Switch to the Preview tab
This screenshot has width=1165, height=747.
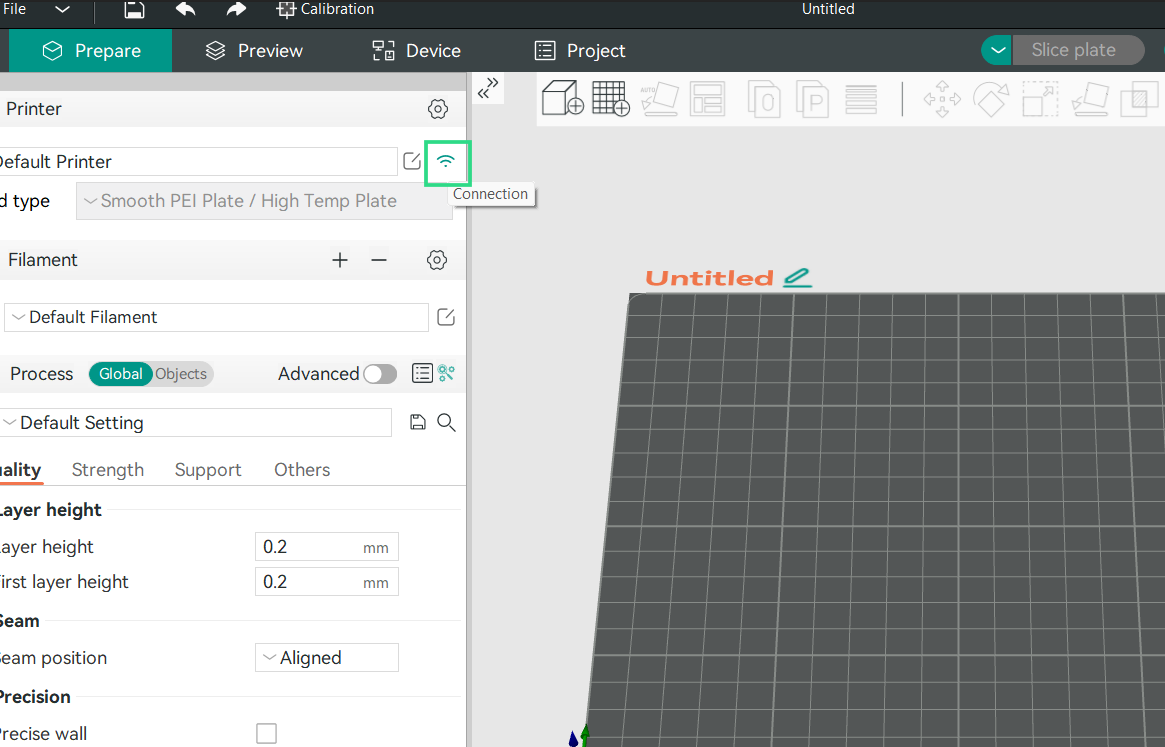pyautogui.click(x=254, y=51)
